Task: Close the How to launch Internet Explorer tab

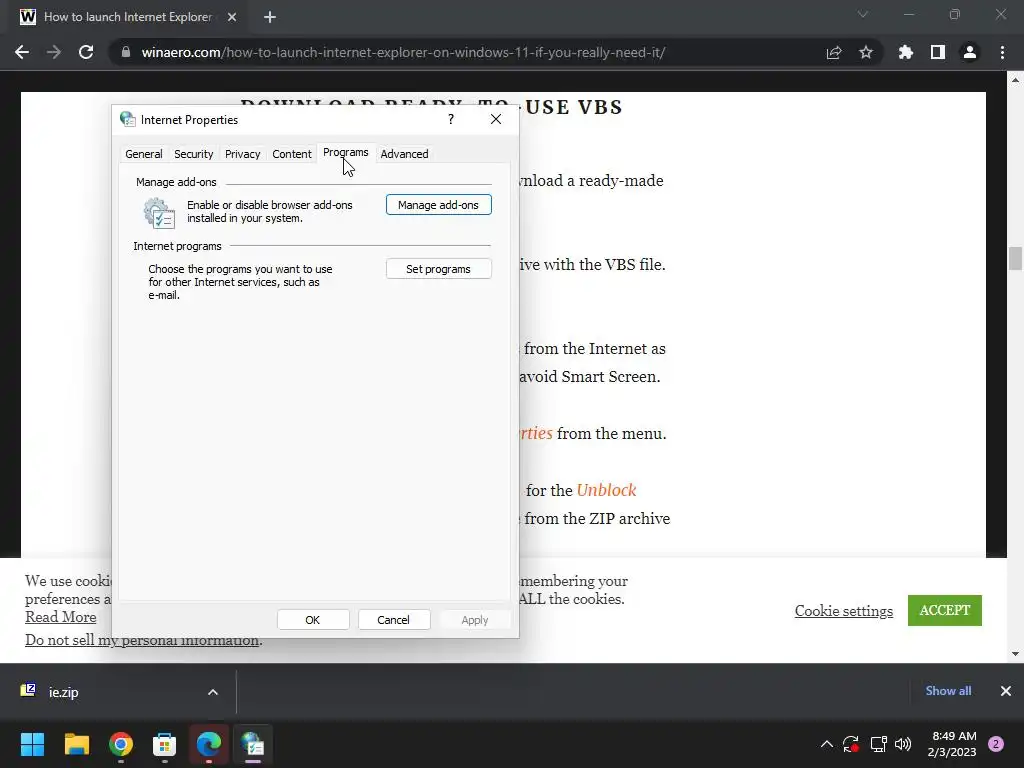Action: 232,17
